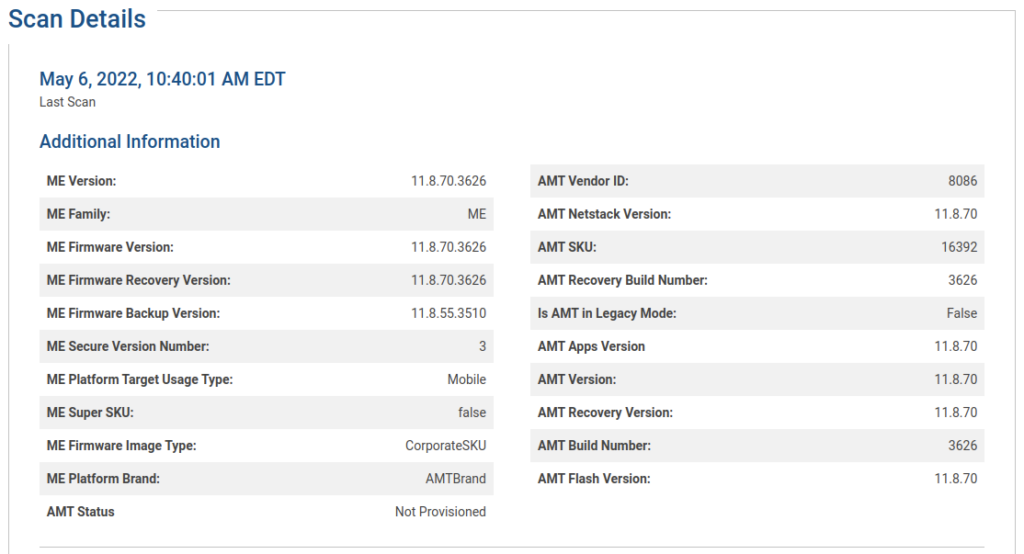Select the AMTBrand platform brand value

(455, 479)
